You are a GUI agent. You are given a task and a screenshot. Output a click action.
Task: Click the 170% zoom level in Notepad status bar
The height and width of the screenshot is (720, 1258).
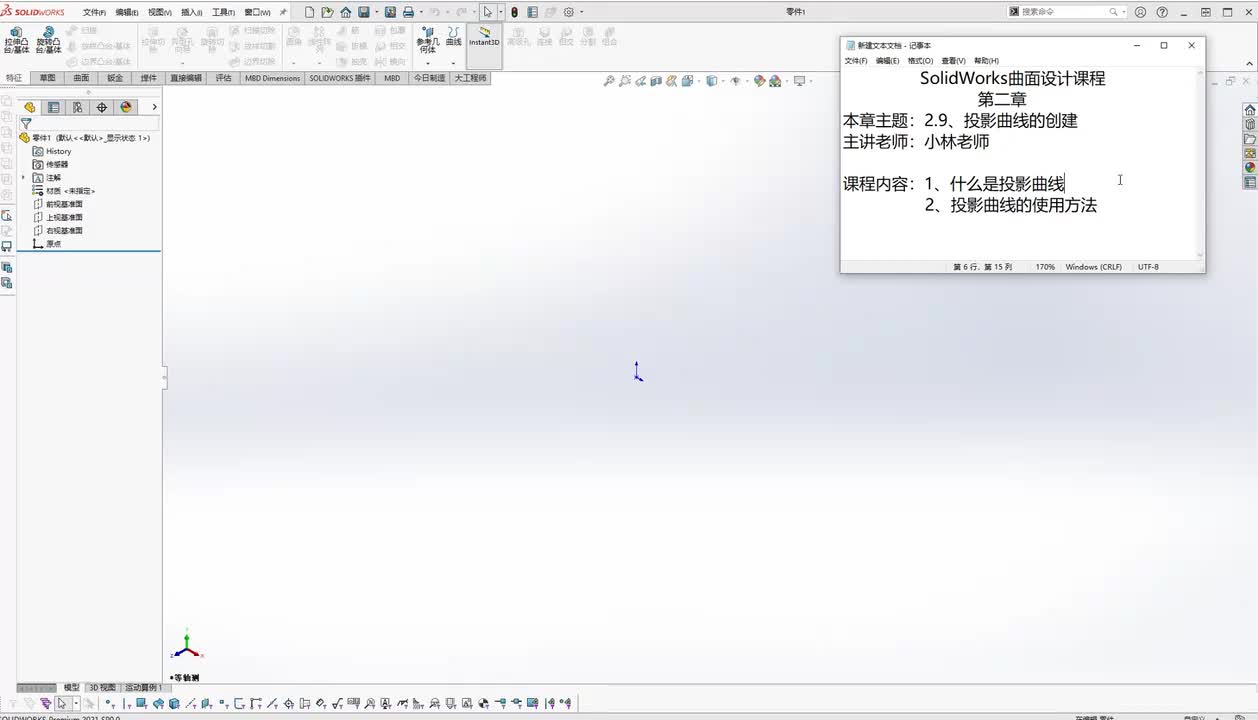[1045, 267]
